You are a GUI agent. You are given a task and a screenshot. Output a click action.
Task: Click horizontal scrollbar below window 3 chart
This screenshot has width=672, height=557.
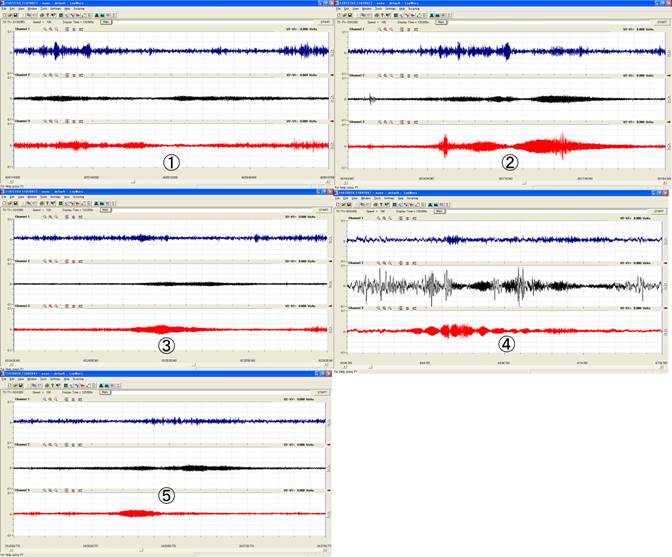click(168, 366)
